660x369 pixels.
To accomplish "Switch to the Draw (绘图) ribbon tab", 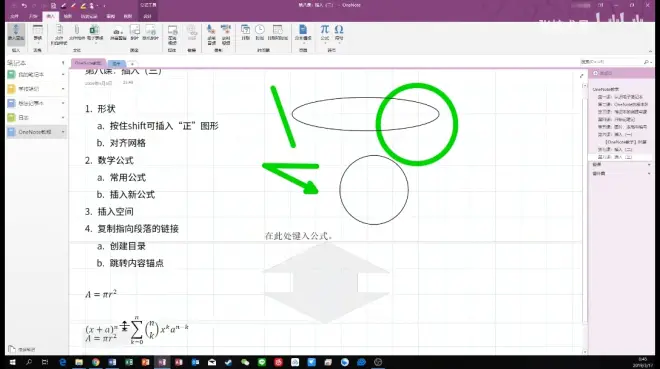I will [x=68, y=16].
